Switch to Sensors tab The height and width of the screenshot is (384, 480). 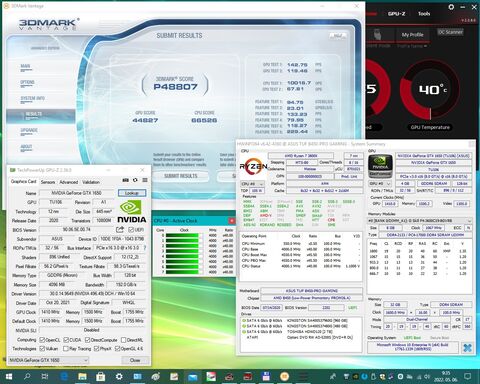[48, 182]
